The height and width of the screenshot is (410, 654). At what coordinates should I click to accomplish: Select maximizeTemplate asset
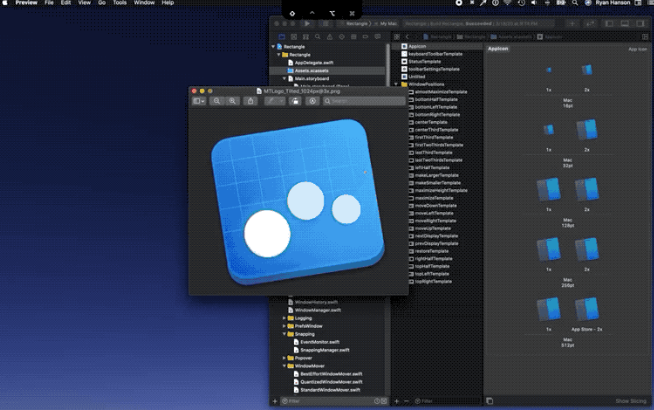434,198
